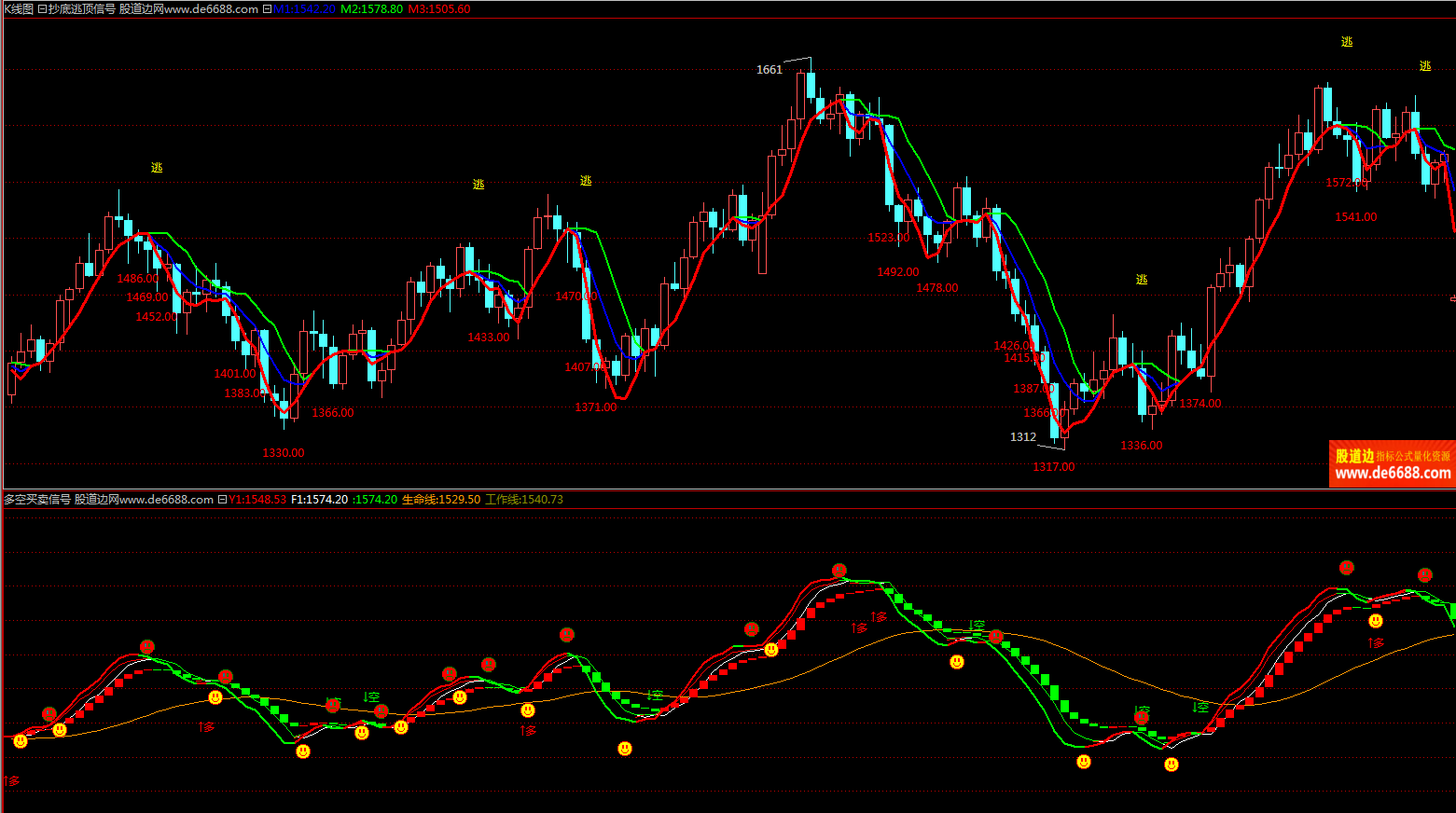Click the yellow smiley below the 1371 trough
The image size is (1456, 813).
point(625,749)
